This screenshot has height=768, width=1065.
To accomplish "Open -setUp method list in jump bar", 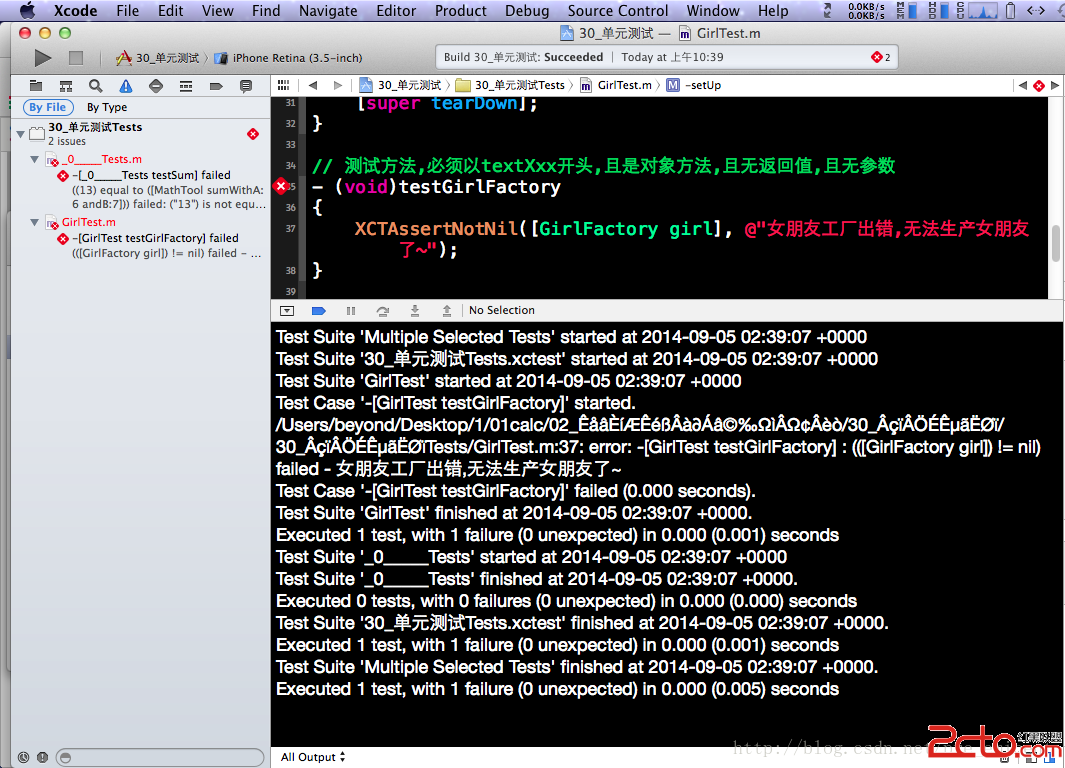I will (693, 85).
